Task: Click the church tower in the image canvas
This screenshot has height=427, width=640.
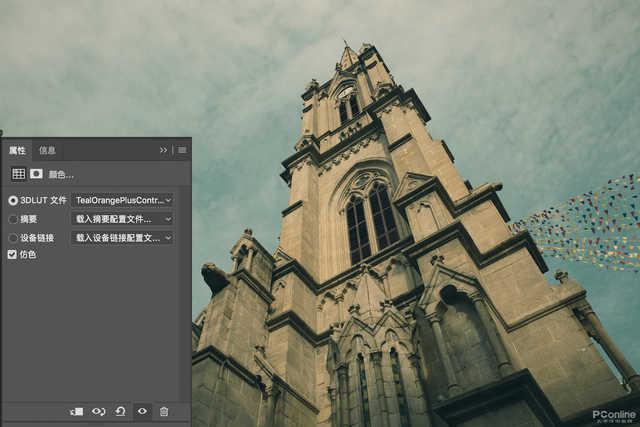Action: tap(370, 220)
